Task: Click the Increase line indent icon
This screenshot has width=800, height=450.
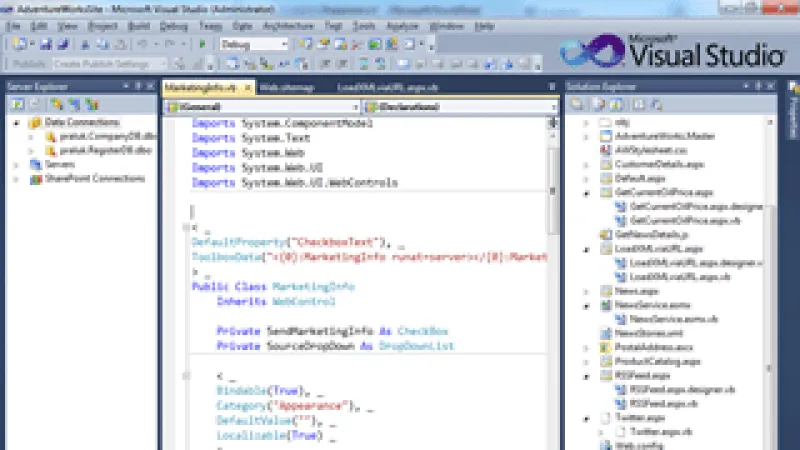Action: [342, 64]
